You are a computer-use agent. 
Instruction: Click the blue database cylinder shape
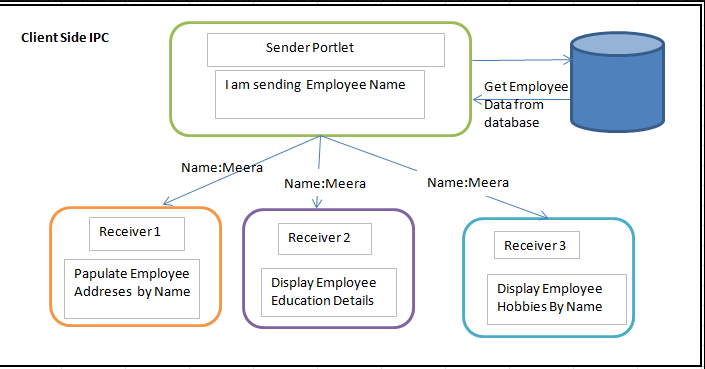point(617,82)
